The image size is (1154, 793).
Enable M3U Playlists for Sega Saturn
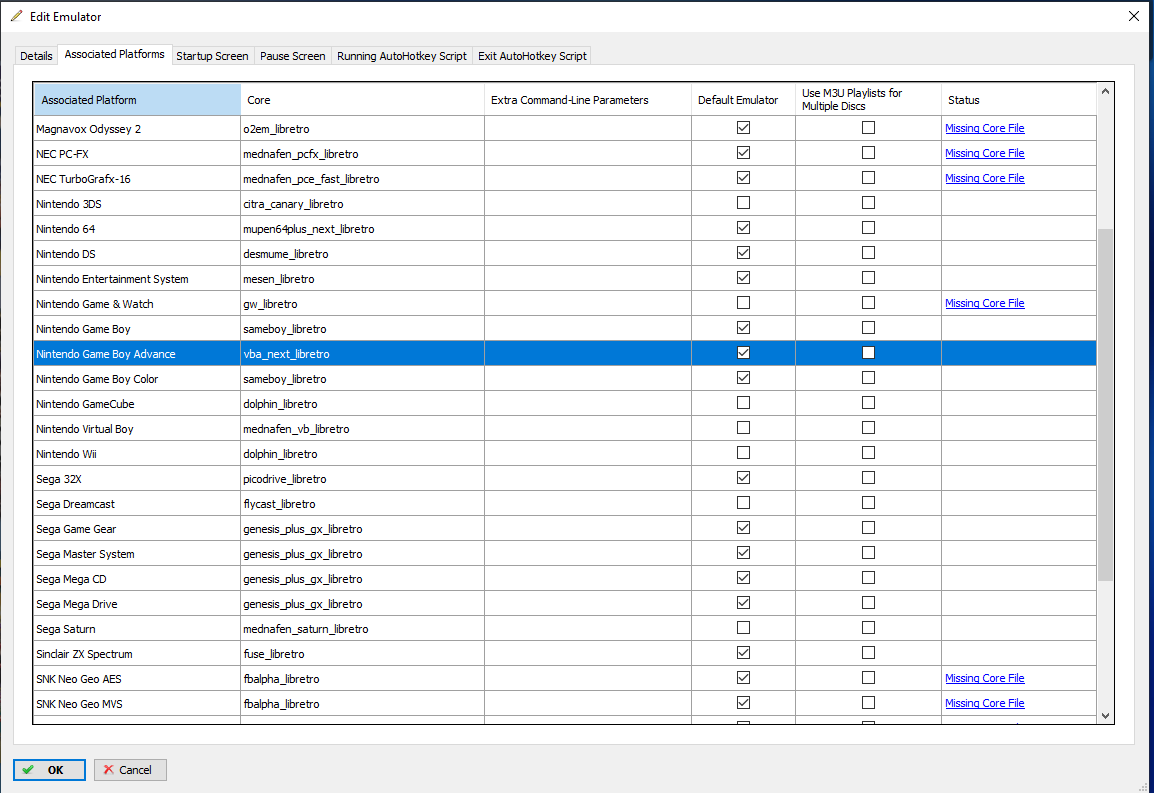pos(868,628)
